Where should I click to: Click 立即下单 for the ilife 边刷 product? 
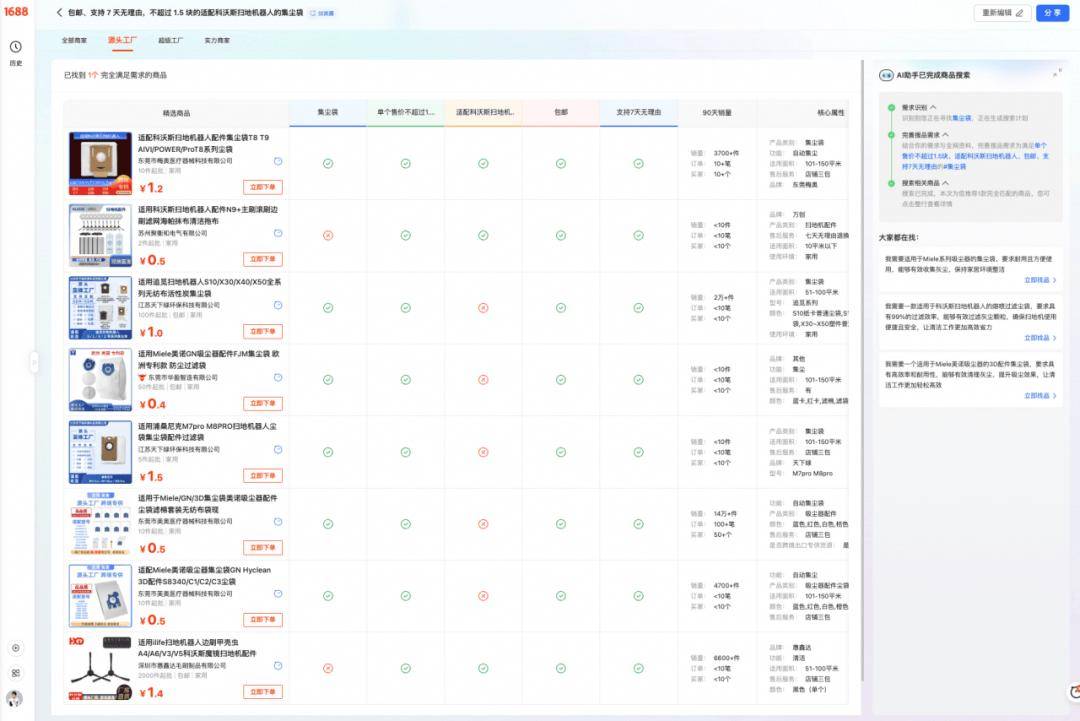pos(262,691)
